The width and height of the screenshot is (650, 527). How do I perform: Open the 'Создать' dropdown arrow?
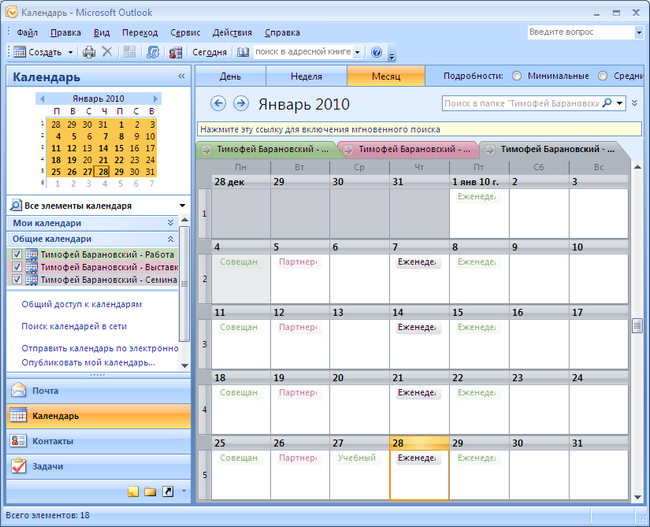pos(71,52)
